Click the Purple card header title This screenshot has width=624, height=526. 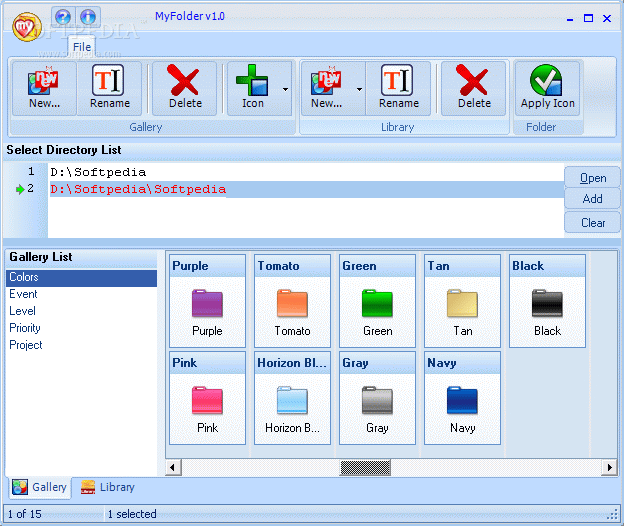click(190, 266)
